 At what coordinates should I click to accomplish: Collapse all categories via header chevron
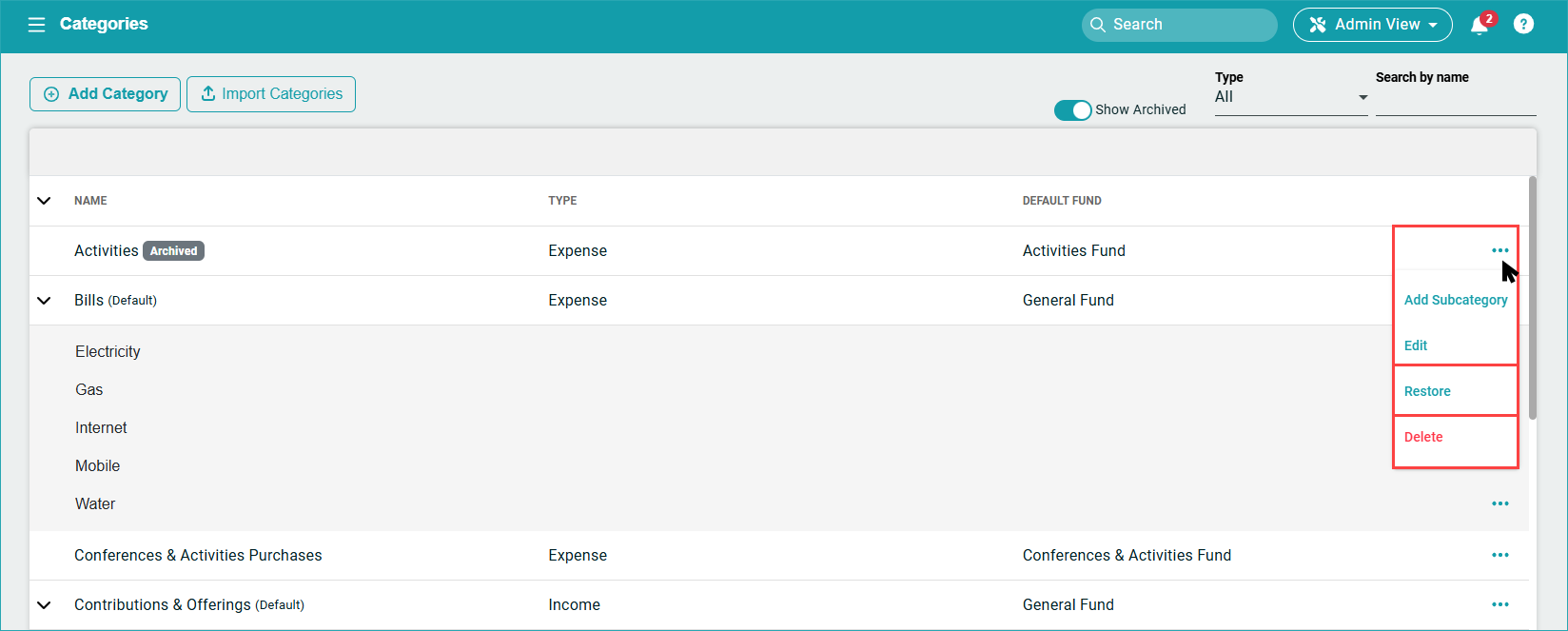point(44,201)
